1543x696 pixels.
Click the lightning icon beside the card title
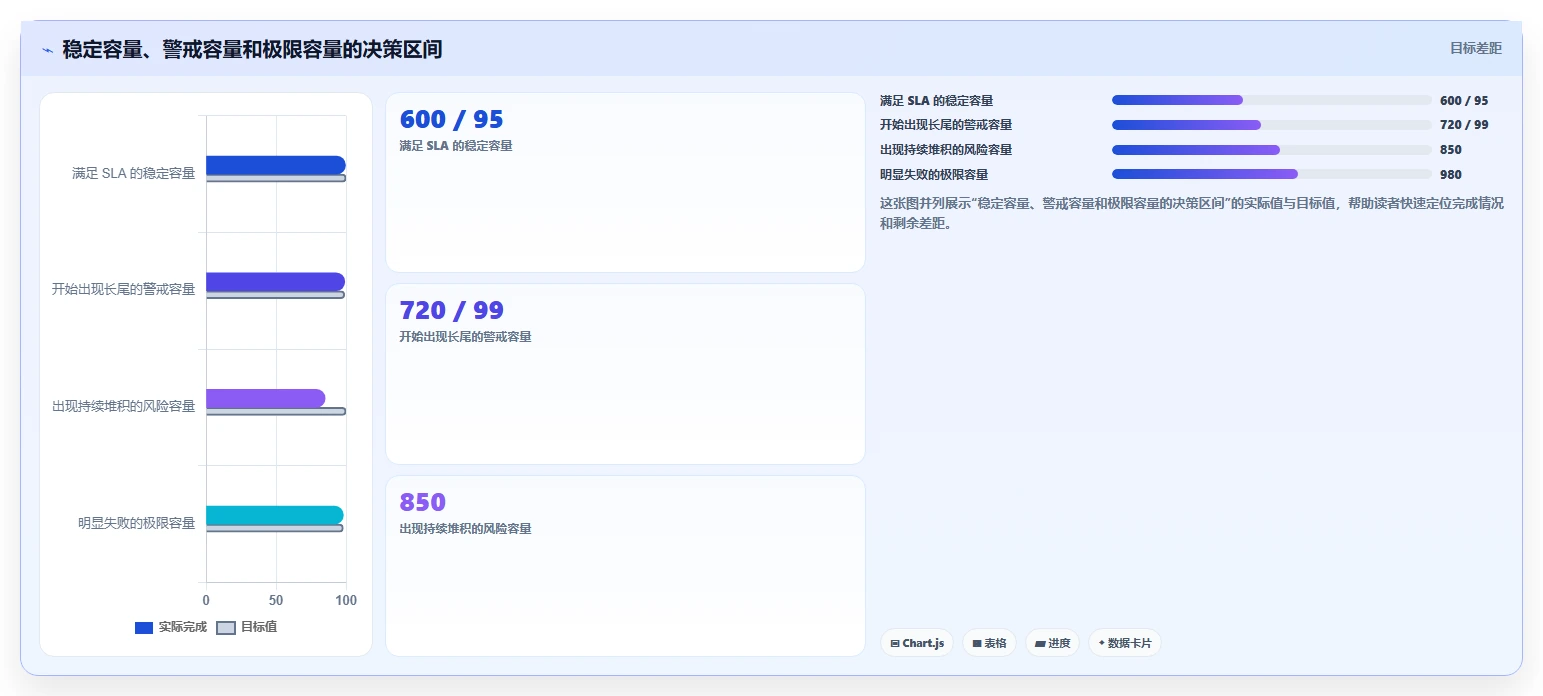47,50
